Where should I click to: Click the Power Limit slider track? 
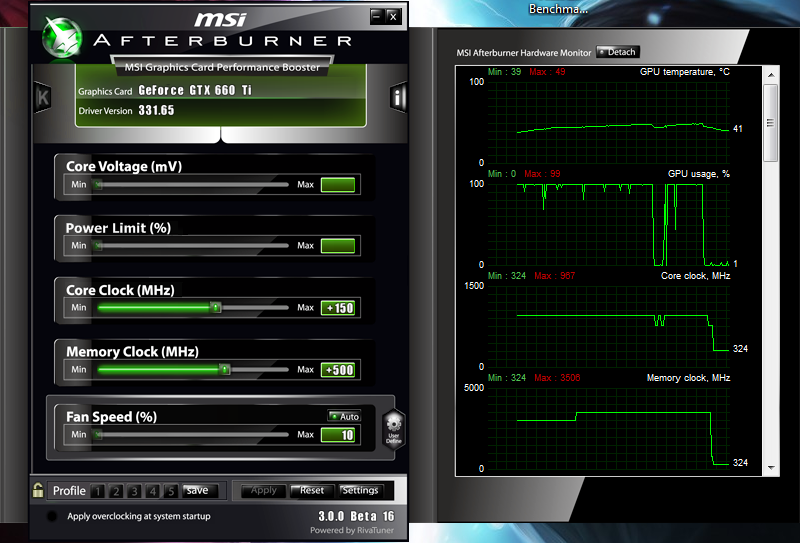coord(193,245)
